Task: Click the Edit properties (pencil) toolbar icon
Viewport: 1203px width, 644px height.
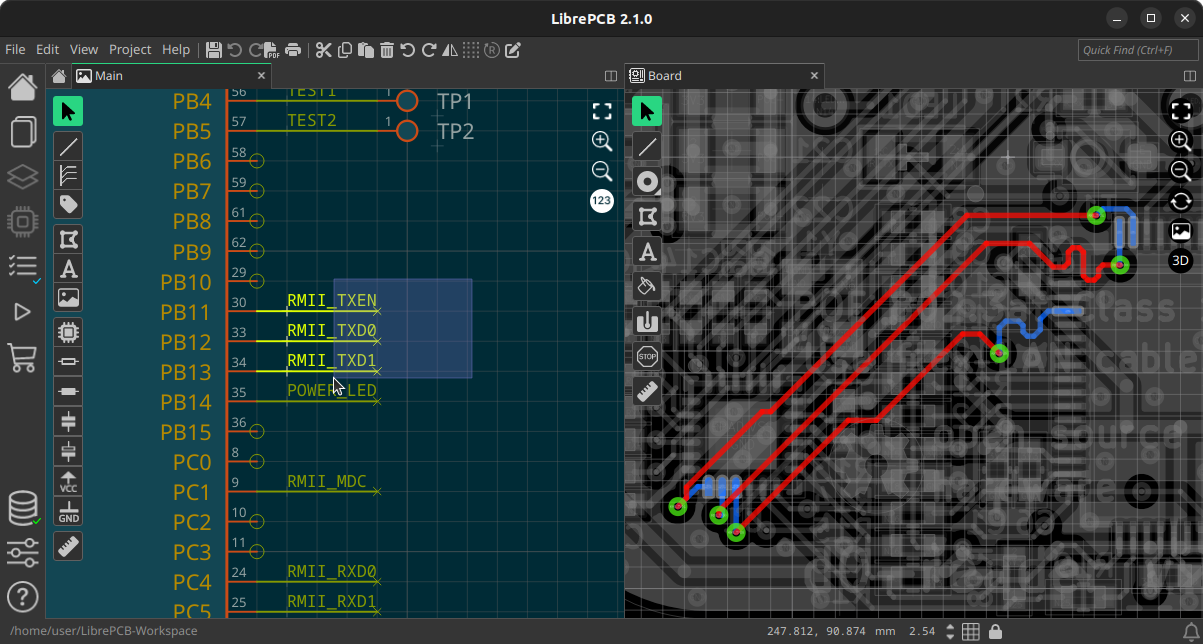Action: coord(513,49)
